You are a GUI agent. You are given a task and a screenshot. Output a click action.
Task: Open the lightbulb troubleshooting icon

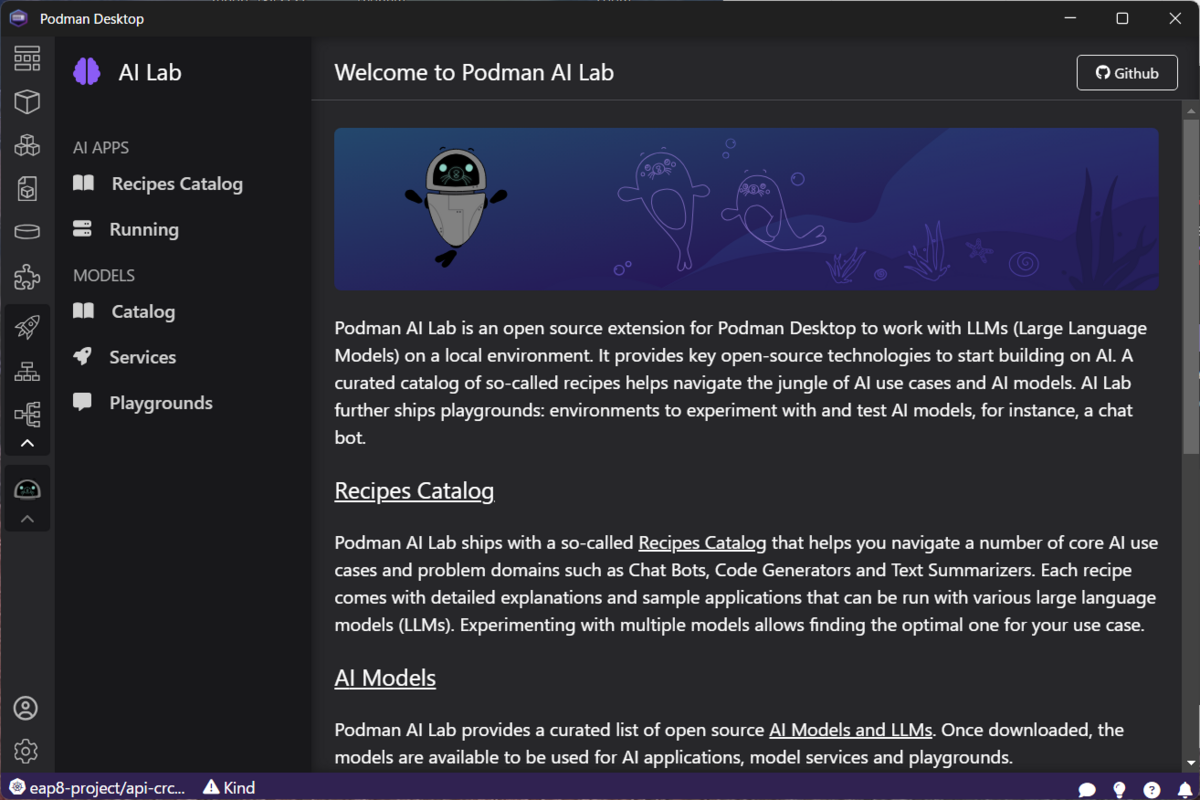click(x=1120, y=789)
